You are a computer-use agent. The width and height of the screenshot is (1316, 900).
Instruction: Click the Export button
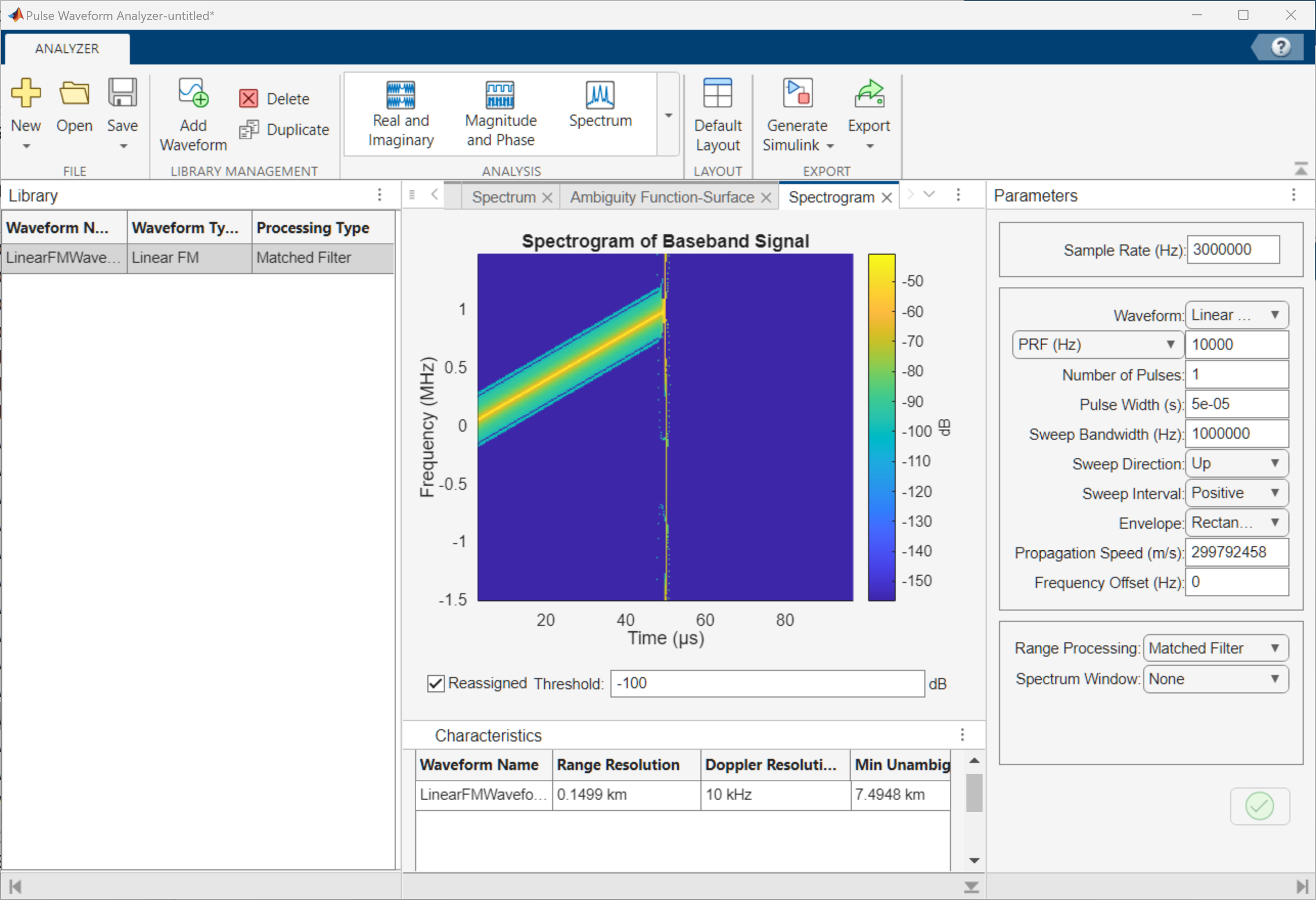pos(868,115)
